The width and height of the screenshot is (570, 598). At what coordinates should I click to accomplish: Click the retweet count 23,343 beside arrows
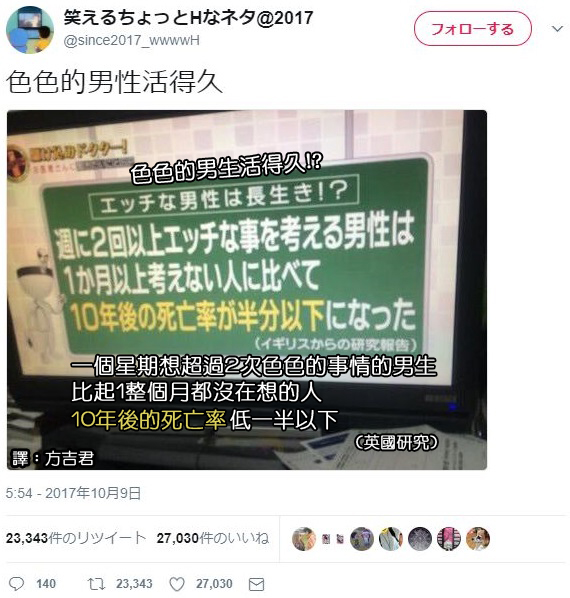[x=134, y=584]
